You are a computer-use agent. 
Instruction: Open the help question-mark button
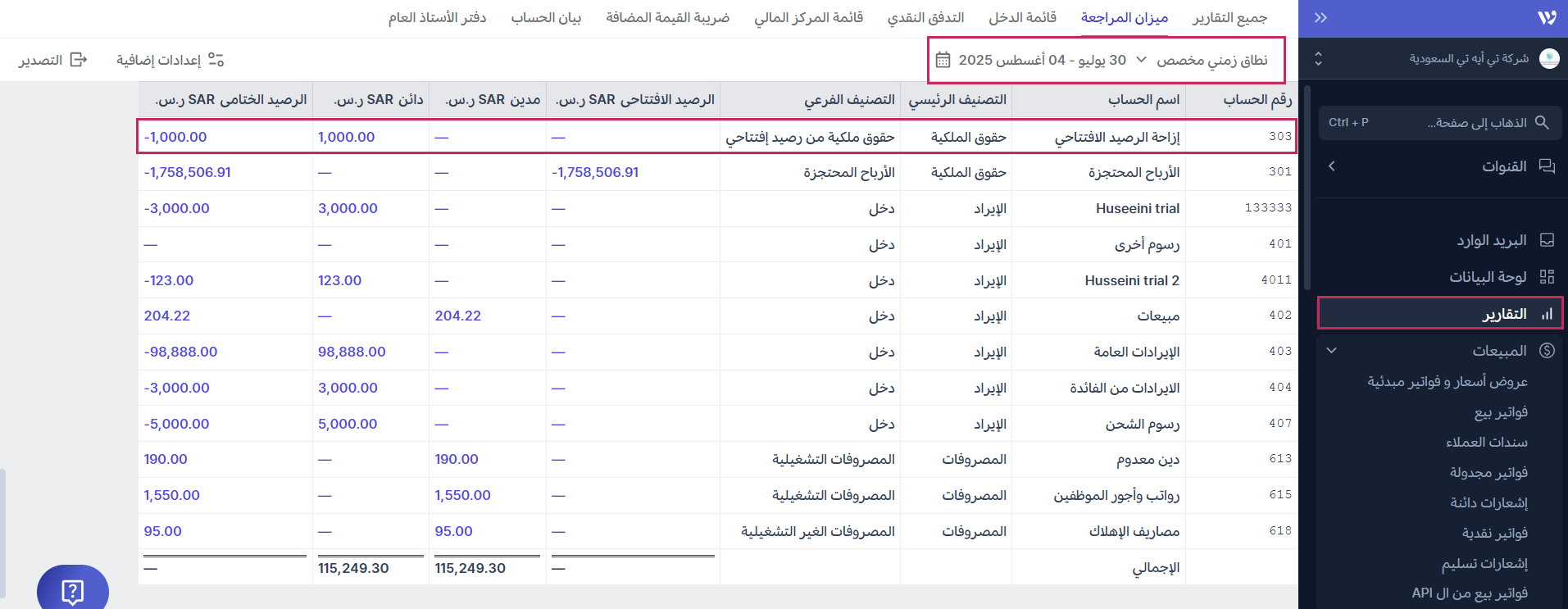click(72, 590)
